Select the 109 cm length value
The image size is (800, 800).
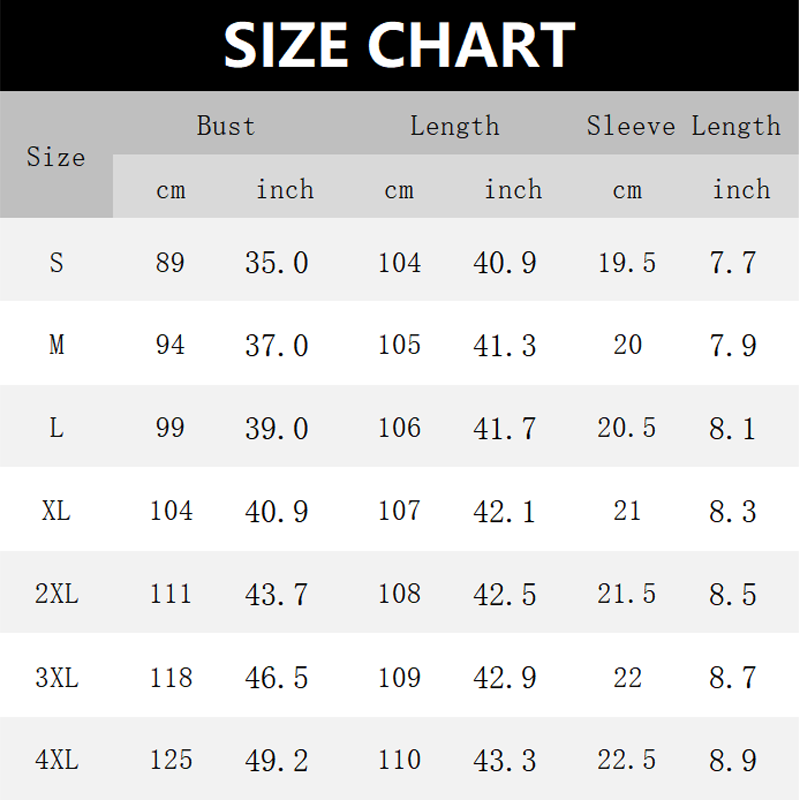(399, 678)
